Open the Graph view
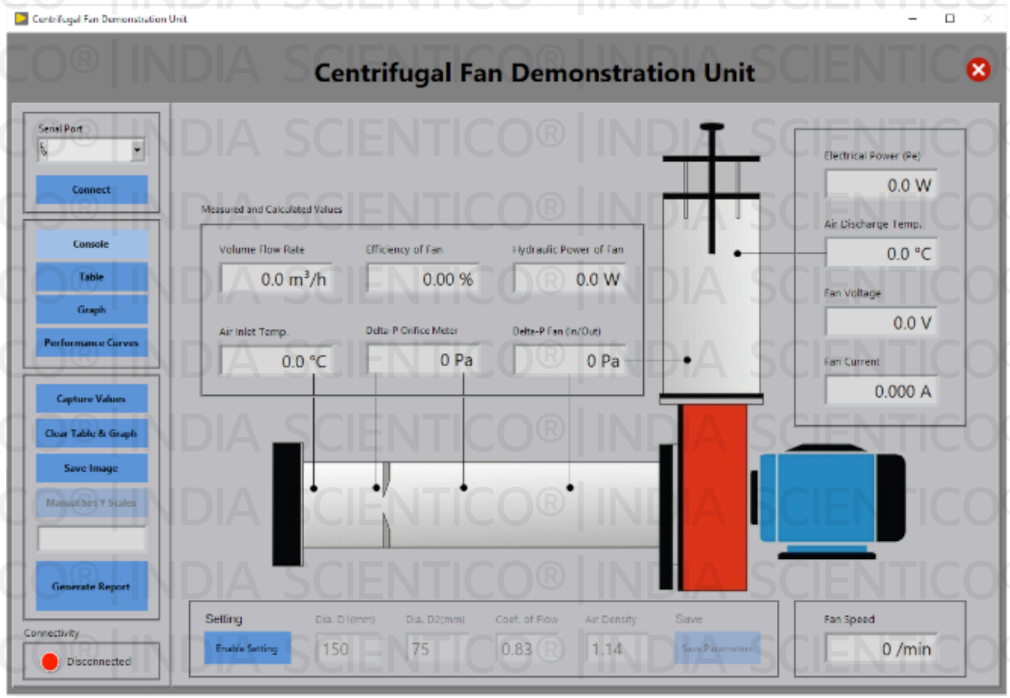Viewport: 1010px width, 698px height. pos(92,309)
